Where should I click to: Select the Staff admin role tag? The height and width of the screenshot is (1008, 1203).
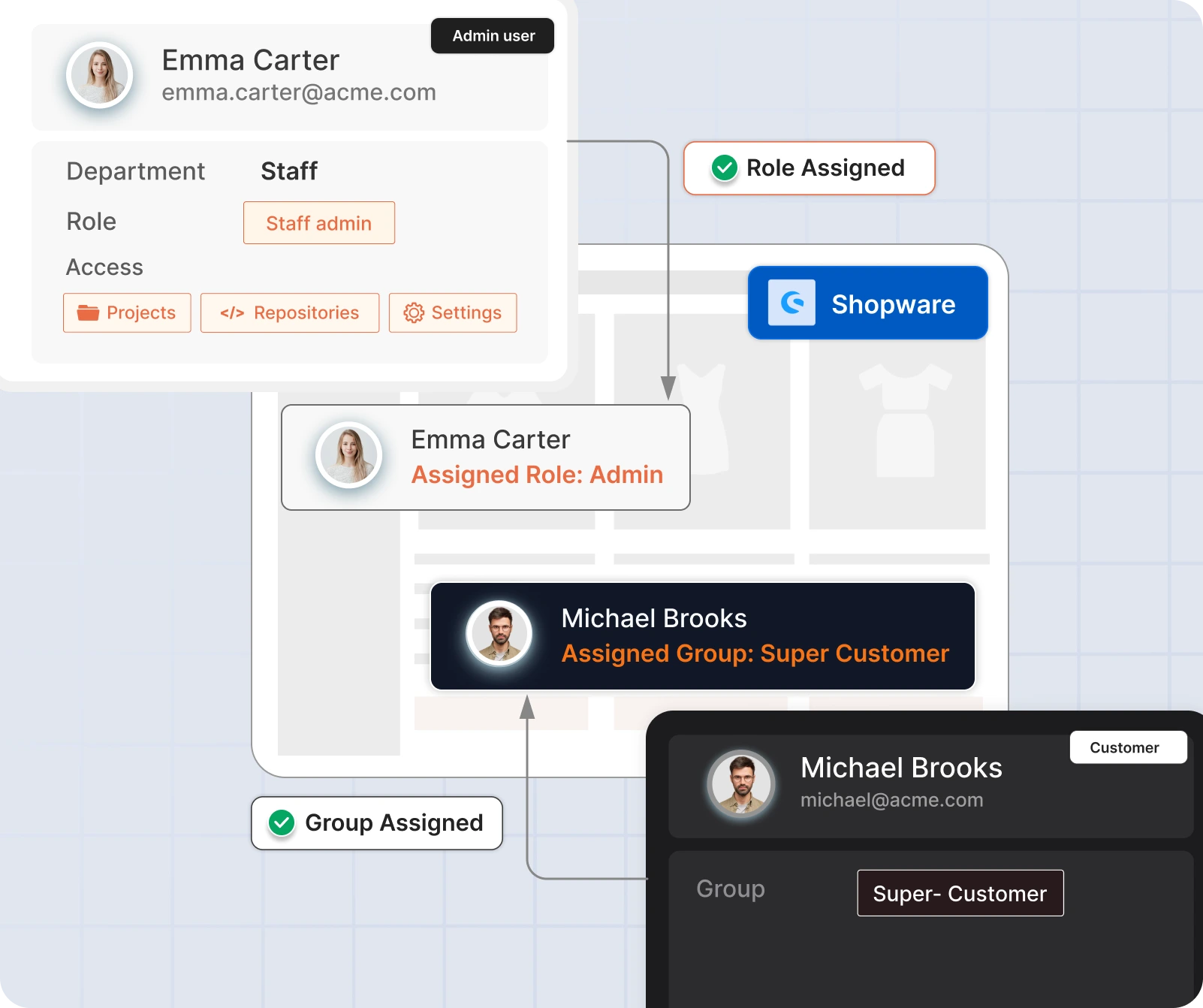(319, 223)
